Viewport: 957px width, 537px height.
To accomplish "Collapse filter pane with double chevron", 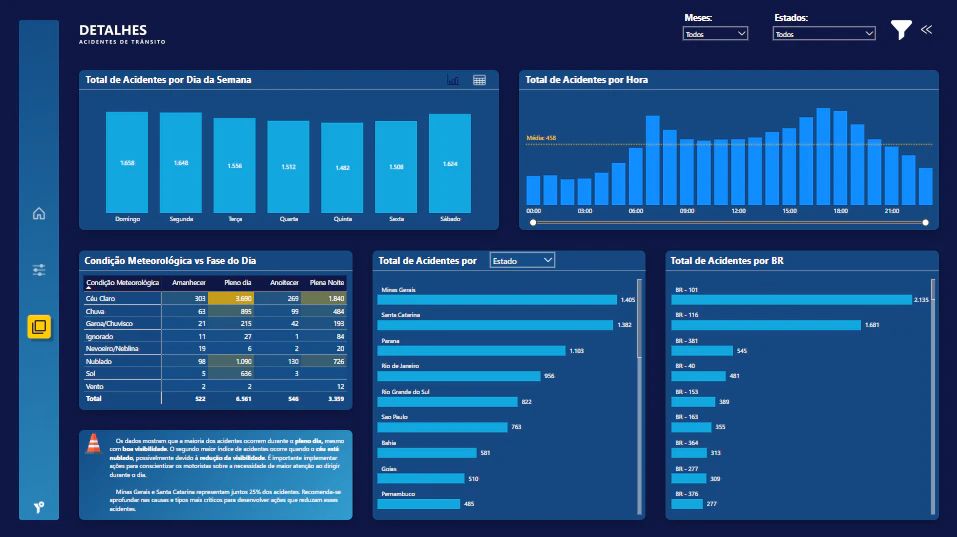I will 926,29.
